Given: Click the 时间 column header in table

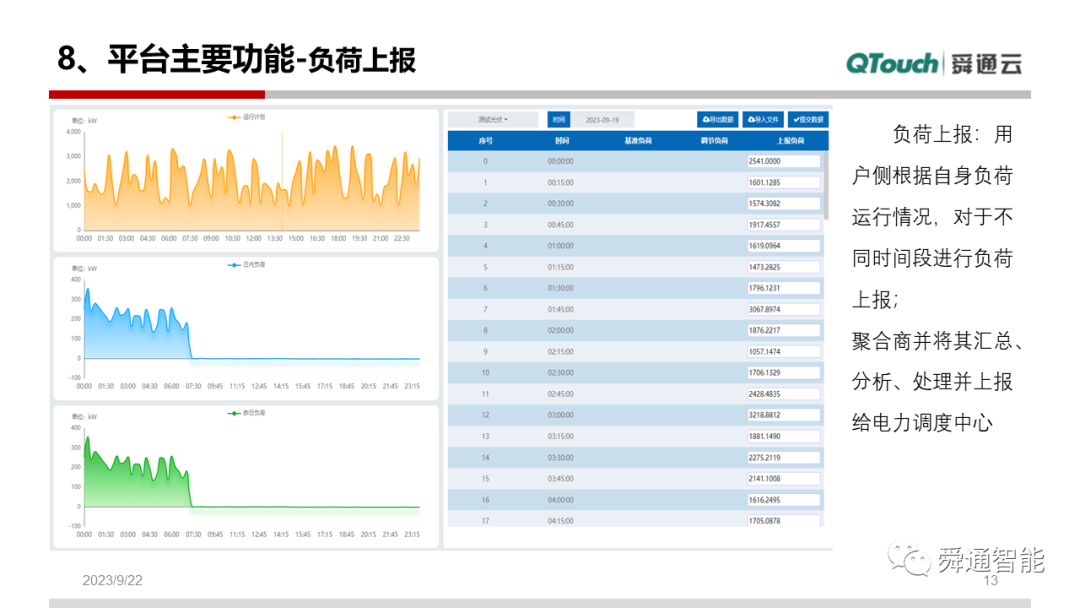Looking at the screenshot, I should click(x=562, y=140).
